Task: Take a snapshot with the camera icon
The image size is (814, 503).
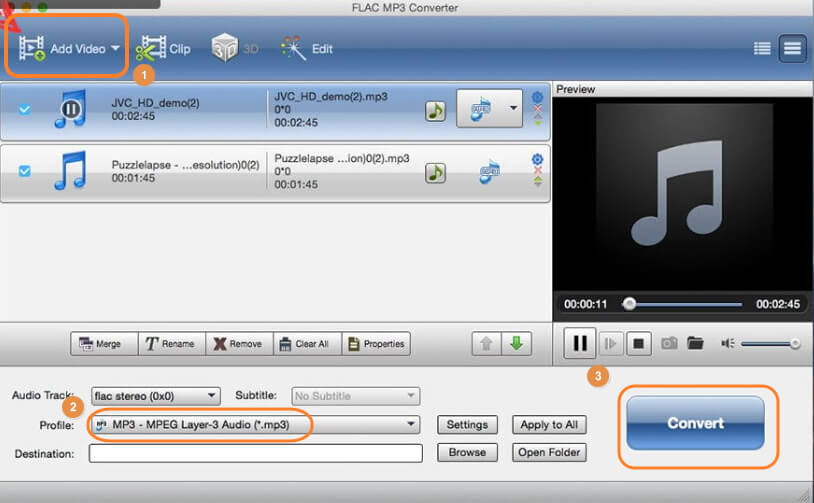Action: click(x=669, y=343)
